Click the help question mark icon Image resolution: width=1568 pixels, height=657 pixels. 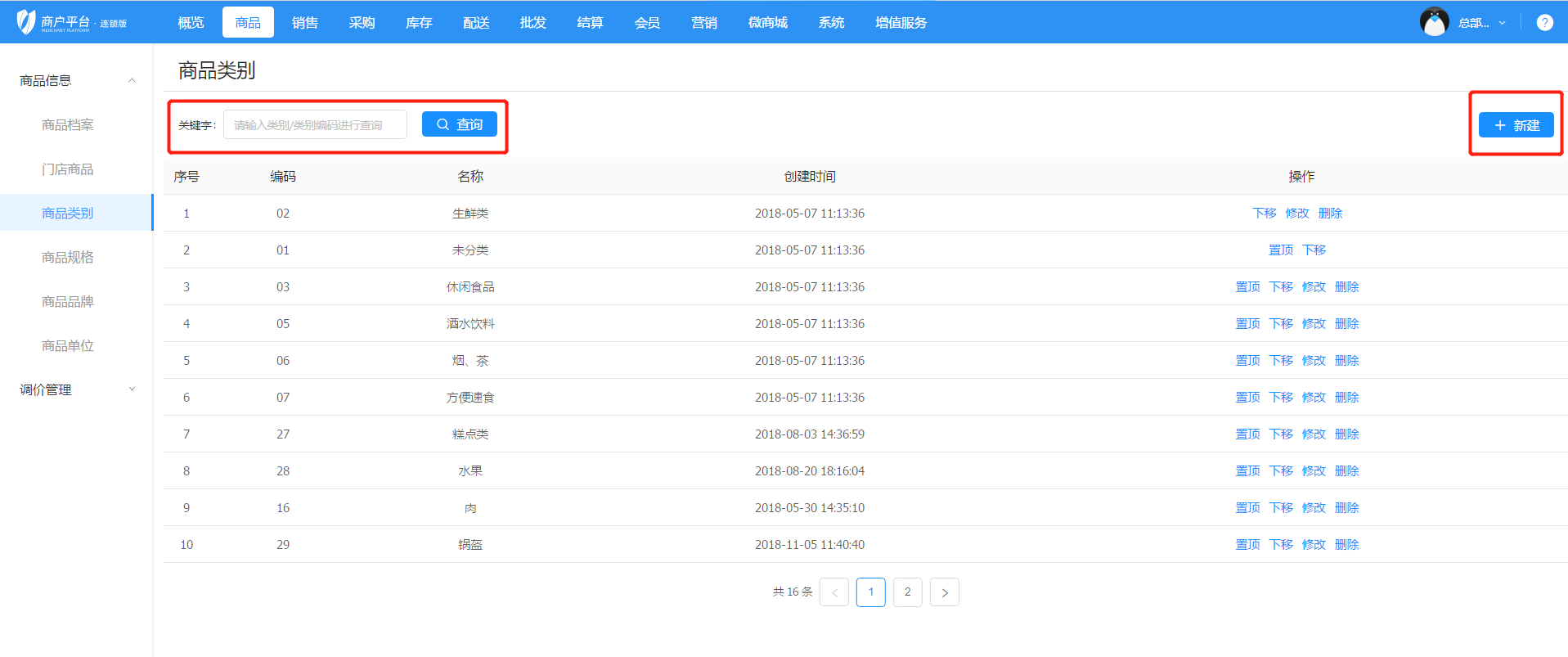[x=1544, y=23]
